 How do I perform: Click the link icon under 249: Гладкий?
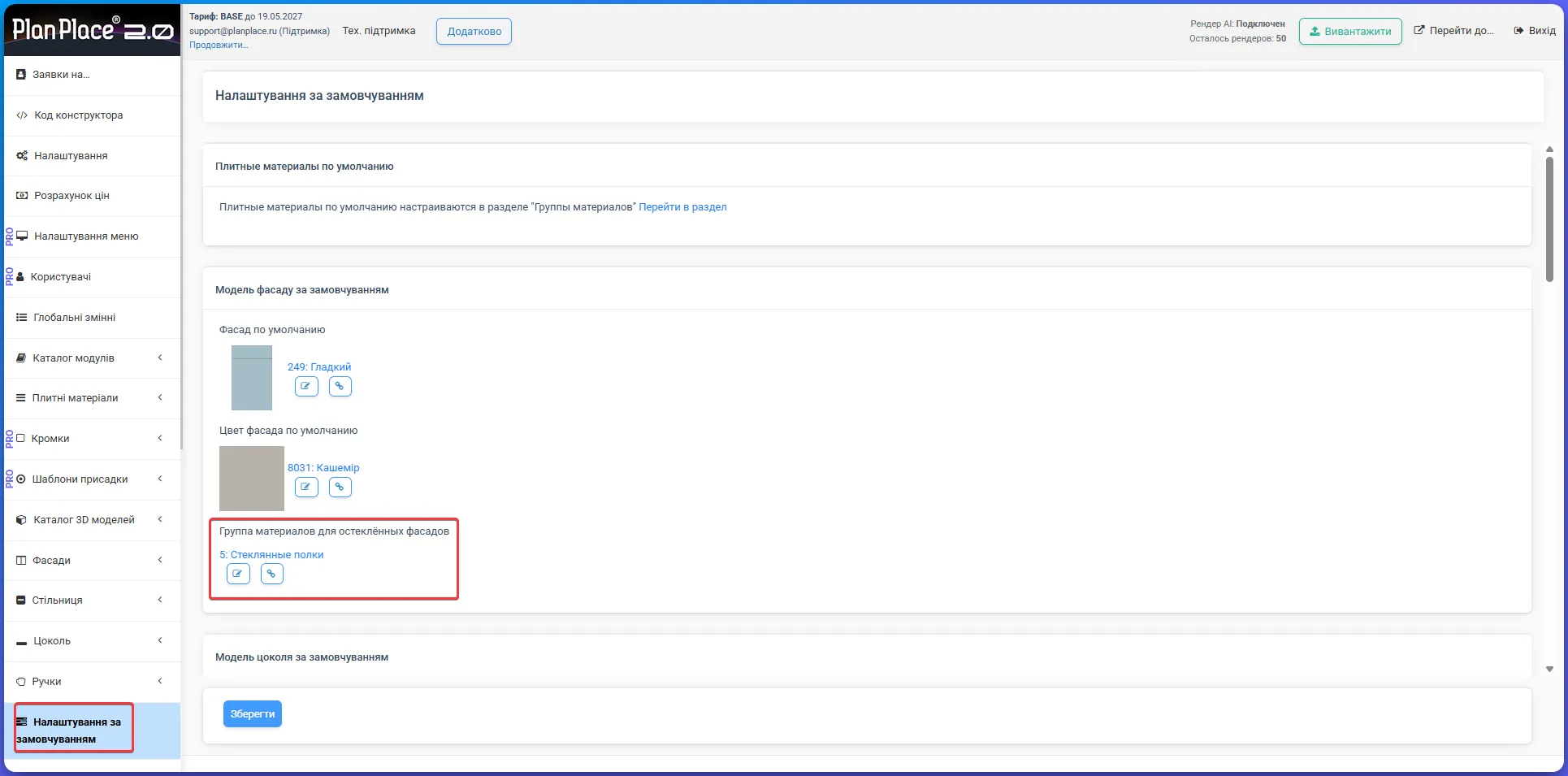click(x=340, y=386)
